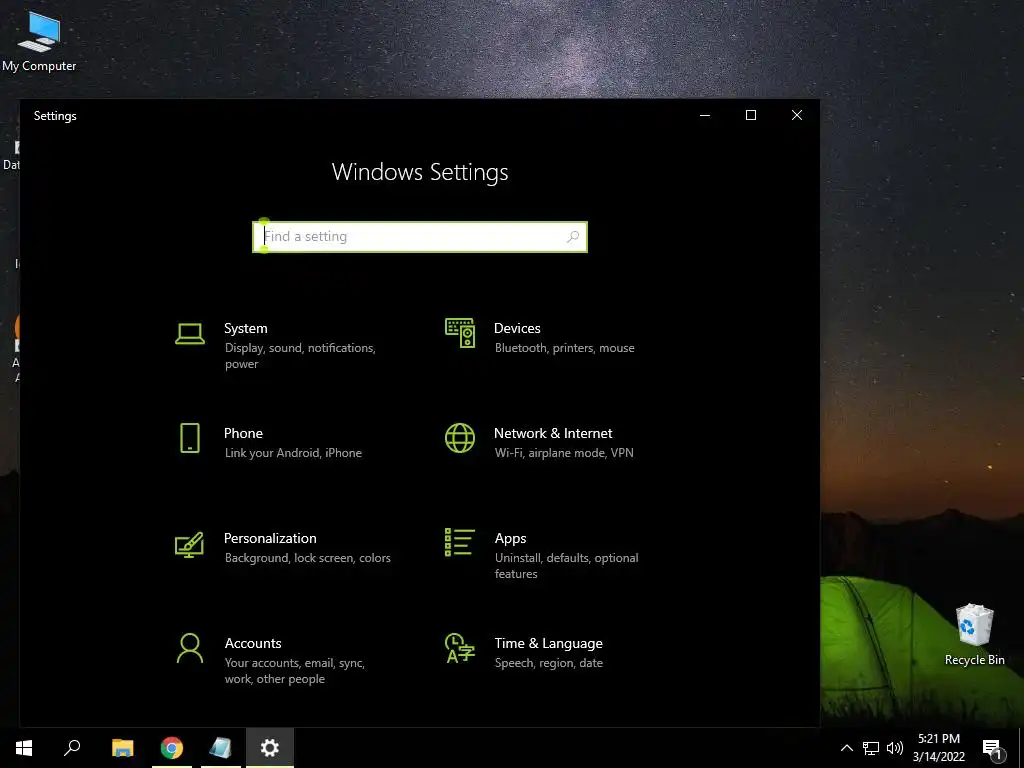Click 'Link your Android, iPhone' description

click(293, 453)
